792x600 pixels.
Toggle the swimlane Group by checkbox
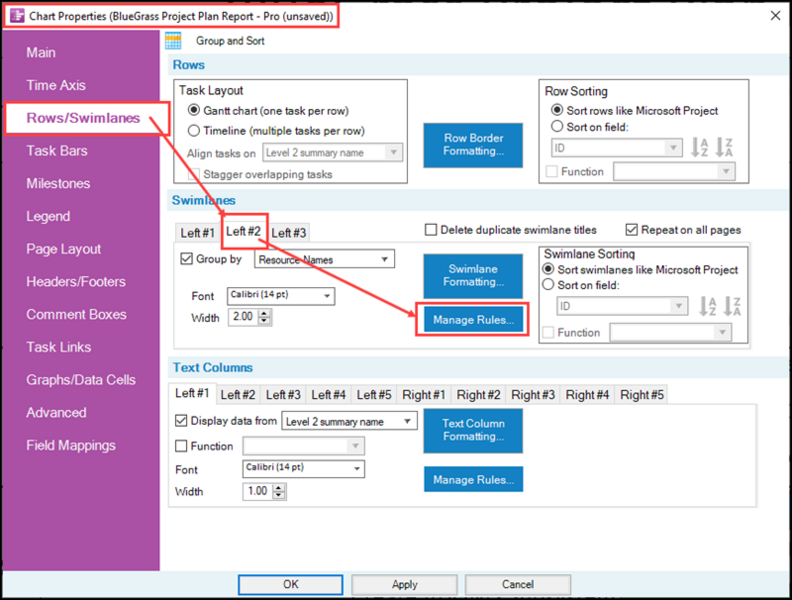[x=186, y=259]
